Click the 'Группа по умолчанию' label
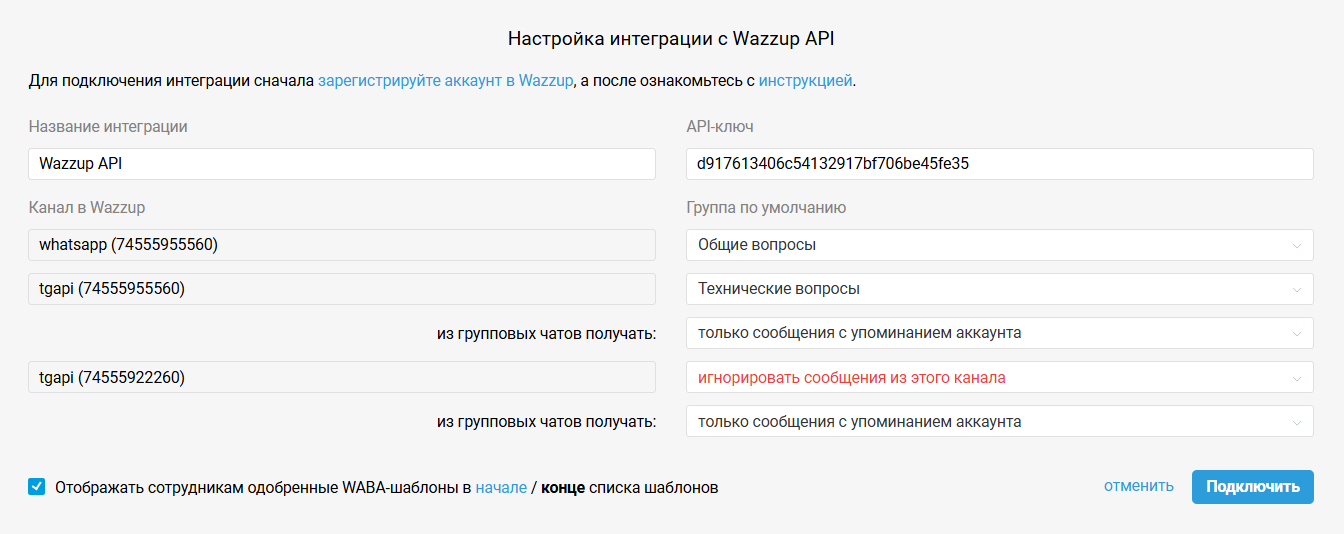Screen dimensions: 1344x534 (766, 208)
